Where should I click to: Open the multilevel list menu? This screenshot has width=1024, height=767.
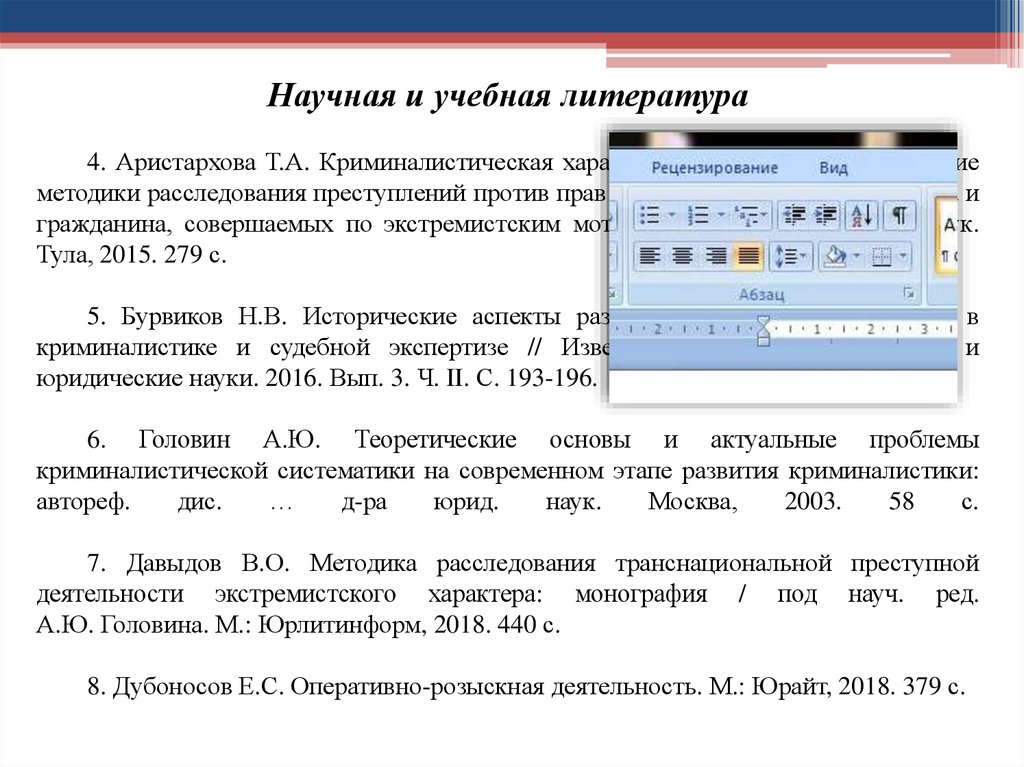click(x=750, y=215)
